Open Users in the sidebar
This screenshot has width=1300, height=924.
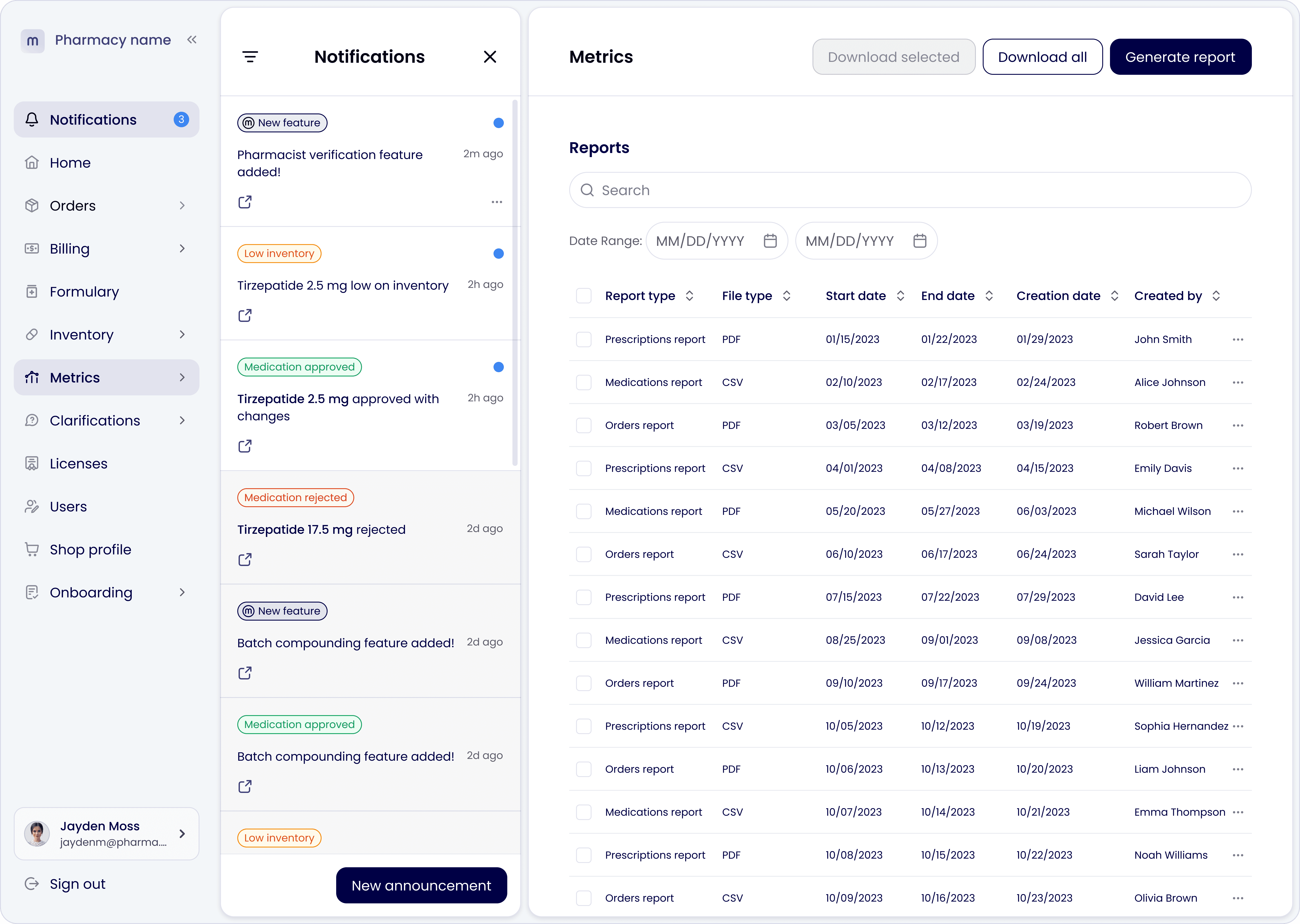coord(106,506)
